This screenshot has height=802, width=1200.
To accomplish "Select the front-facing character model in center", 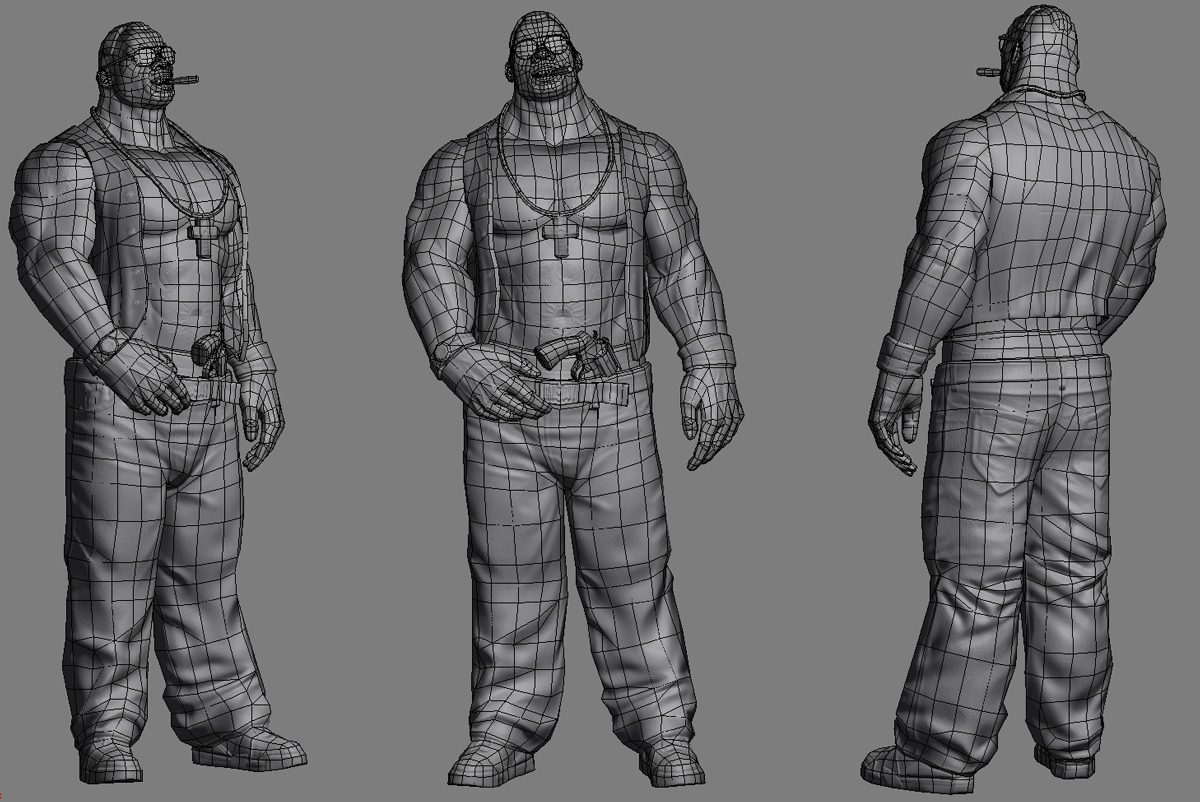I will click(572, 400).
